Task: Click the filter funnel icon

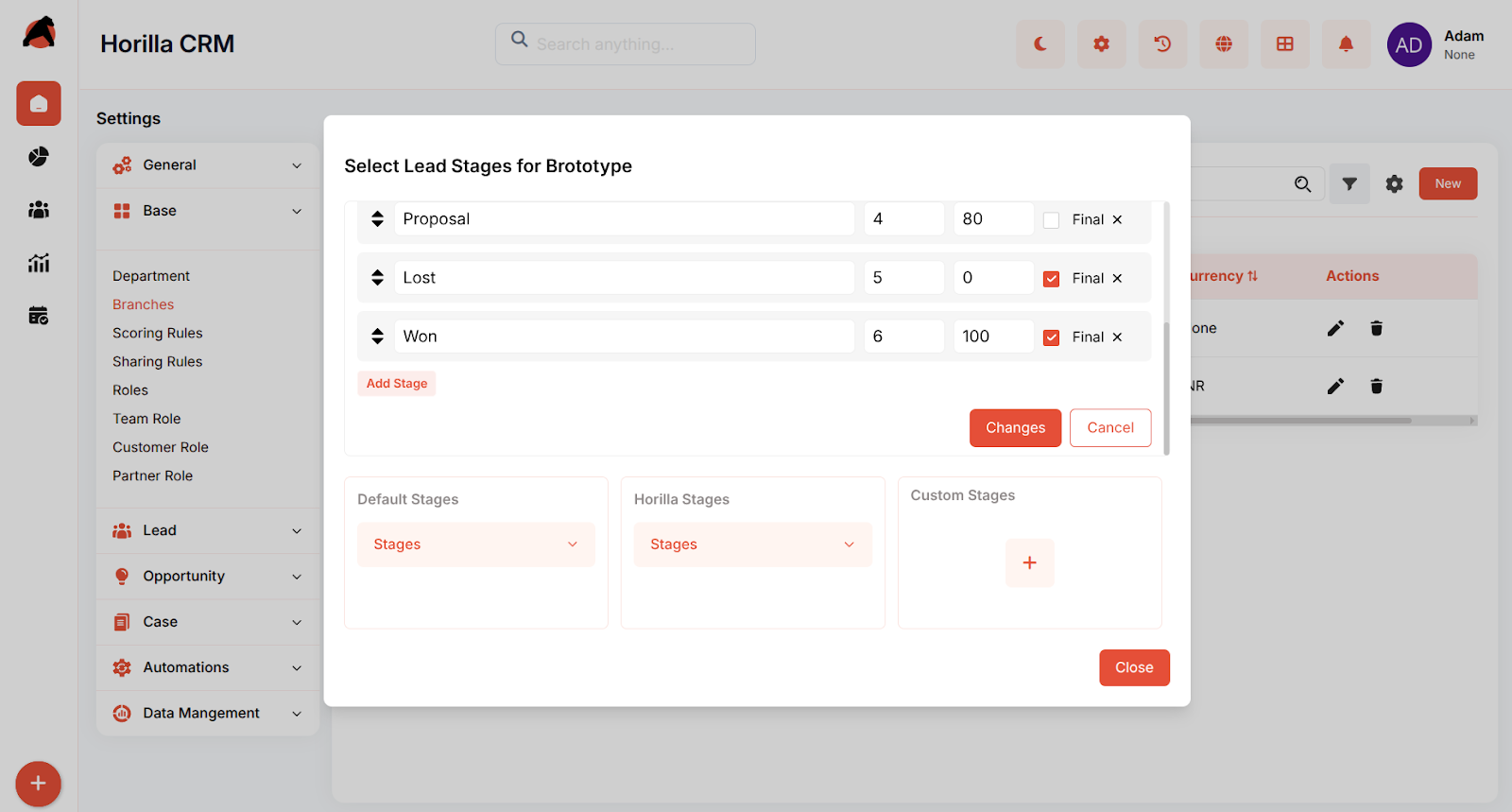Action: [x=1349, y=184]
